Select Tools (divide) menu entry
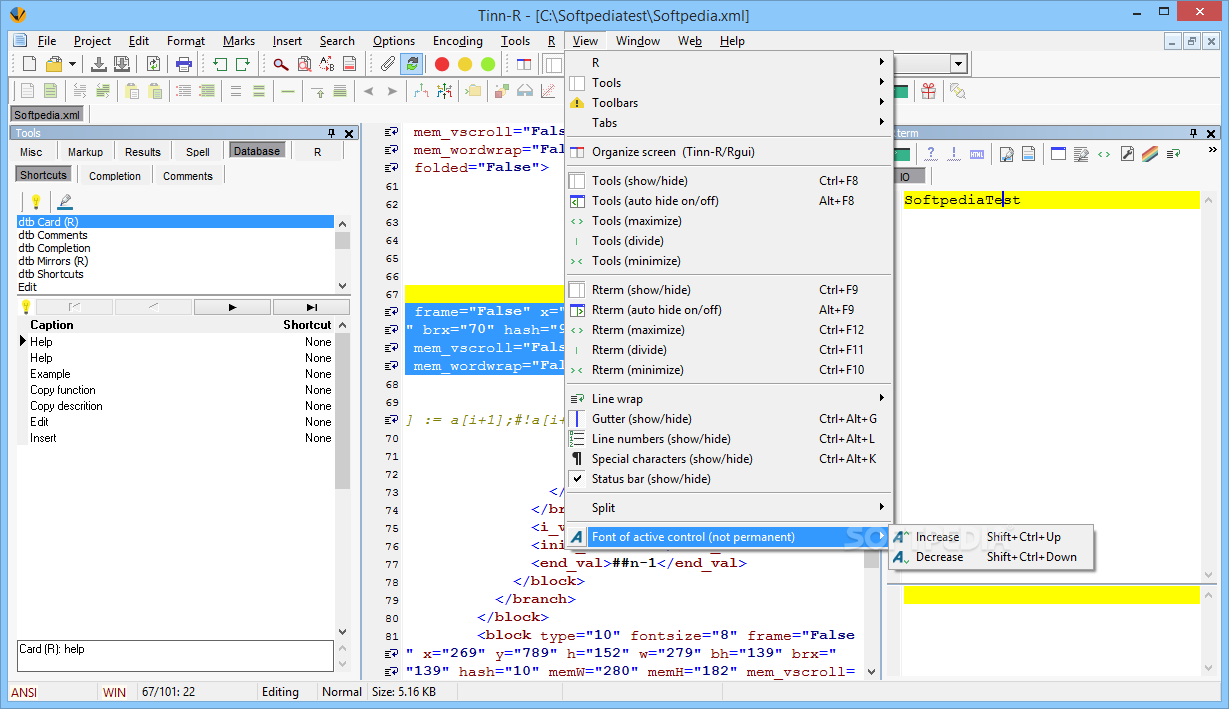1229x709 pixels. tap(728, 241)
